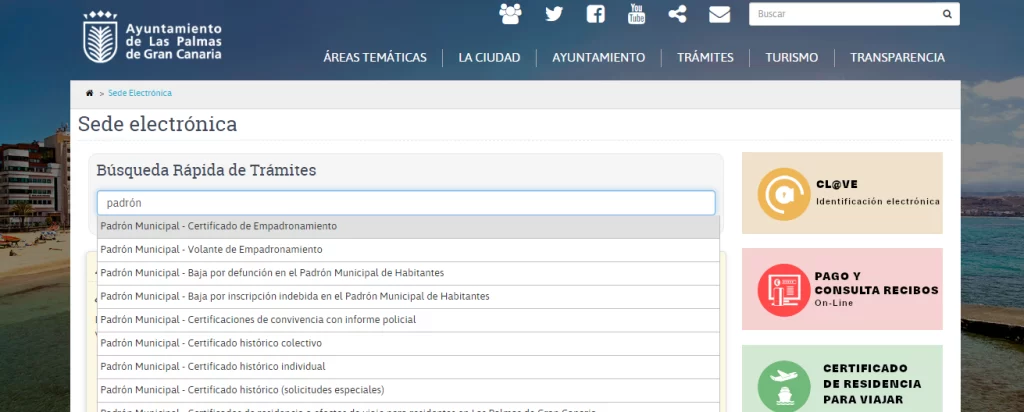Image resolution: width=1024 pixels, height=412 pixels.
Task: Click the envelope contact icon
Action: click(x=720, y=14)
